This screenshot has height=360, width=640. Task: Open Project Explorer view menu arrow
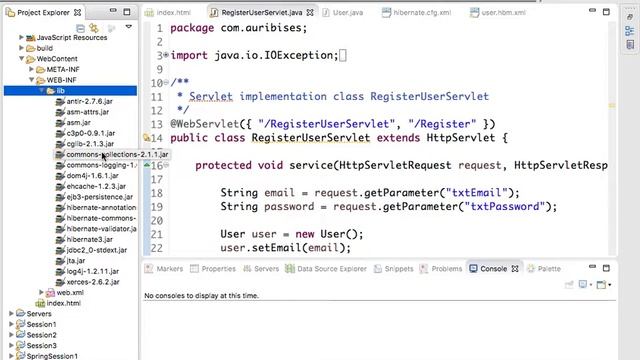pyautogui.click(x=129, y=27)
